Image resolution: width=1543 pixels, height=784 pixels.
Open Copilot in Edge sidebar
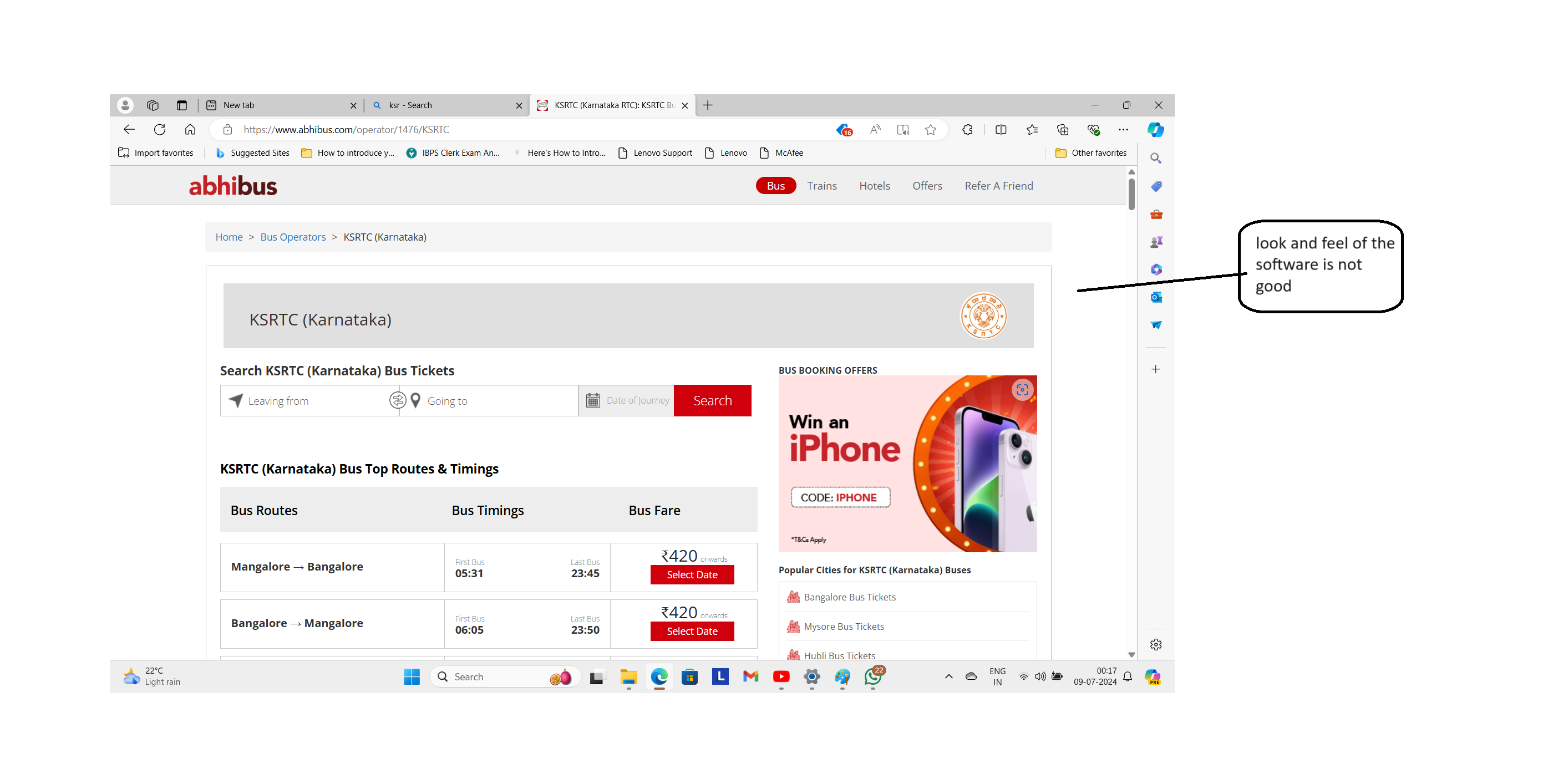point(1155,129)
